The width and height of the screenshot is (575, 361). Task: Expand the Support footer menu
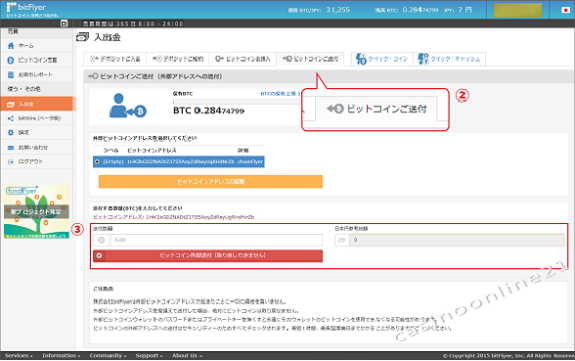[149, 355]
